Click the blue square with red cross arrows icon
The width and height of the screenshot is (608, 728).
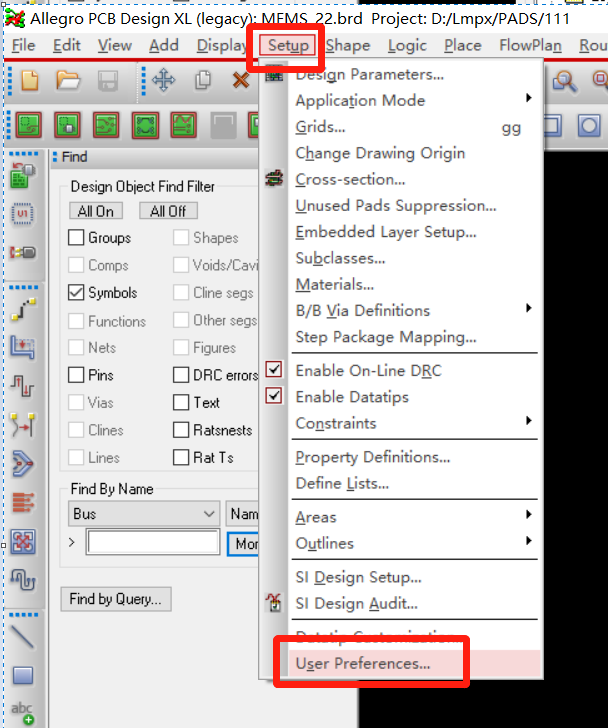(x=23, y=542)
